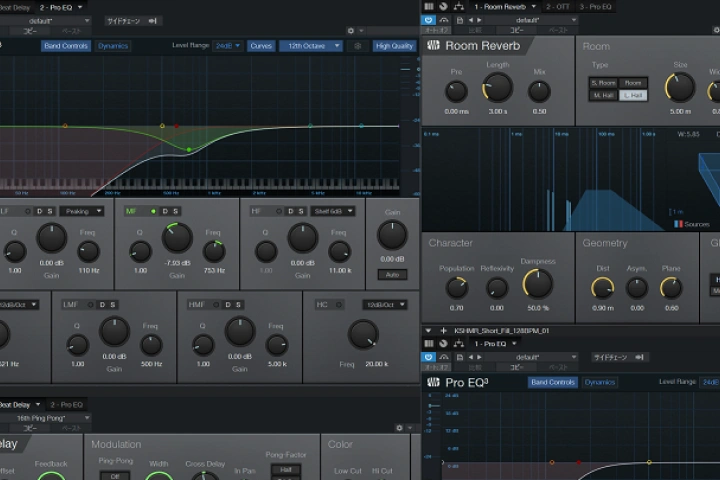Go to next preset in Room Reverb header
This screenshot has height=480, width=720.
pyautogui.click(x=479, y=20)
